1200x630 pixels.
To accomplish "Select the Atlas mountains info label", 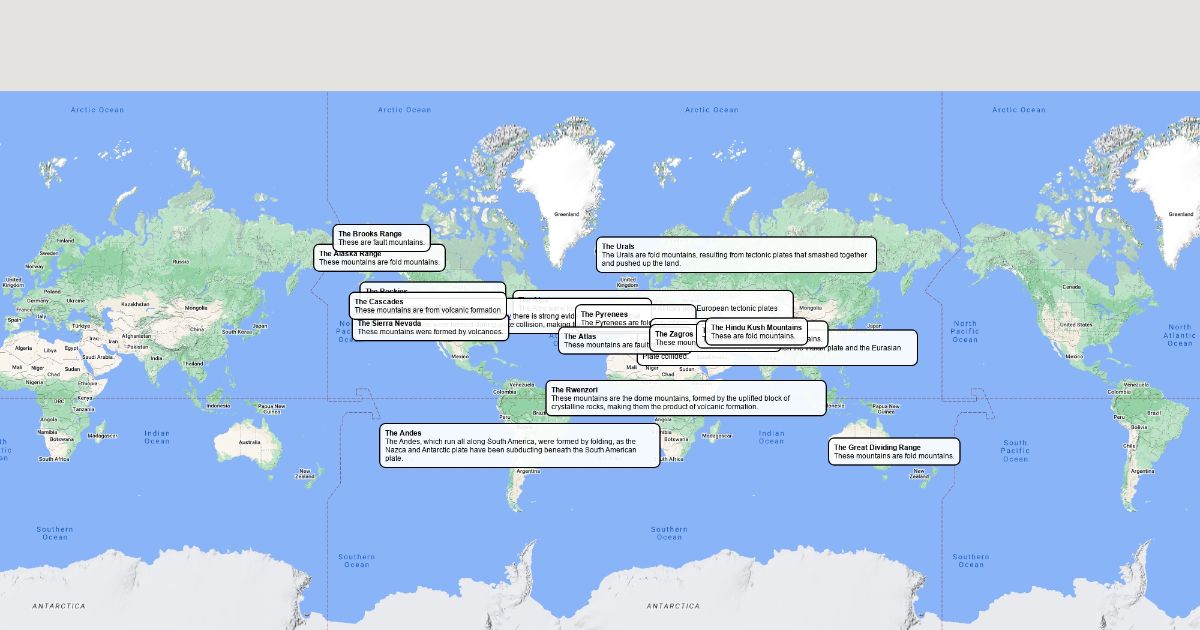I will pos(600,341).
